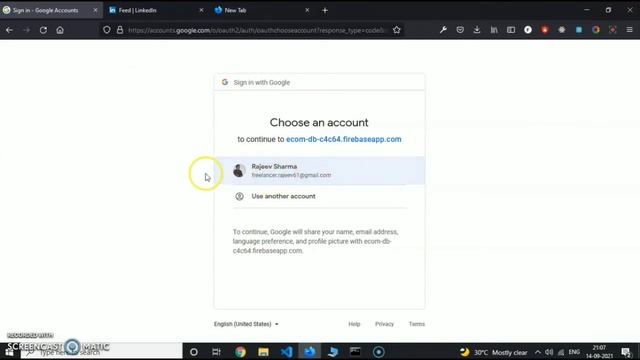Open ecom-db-c4c64.firebaseapp.com link
Image resolution: width=640 pixels, height=360 pixels.
pos(344,139)
